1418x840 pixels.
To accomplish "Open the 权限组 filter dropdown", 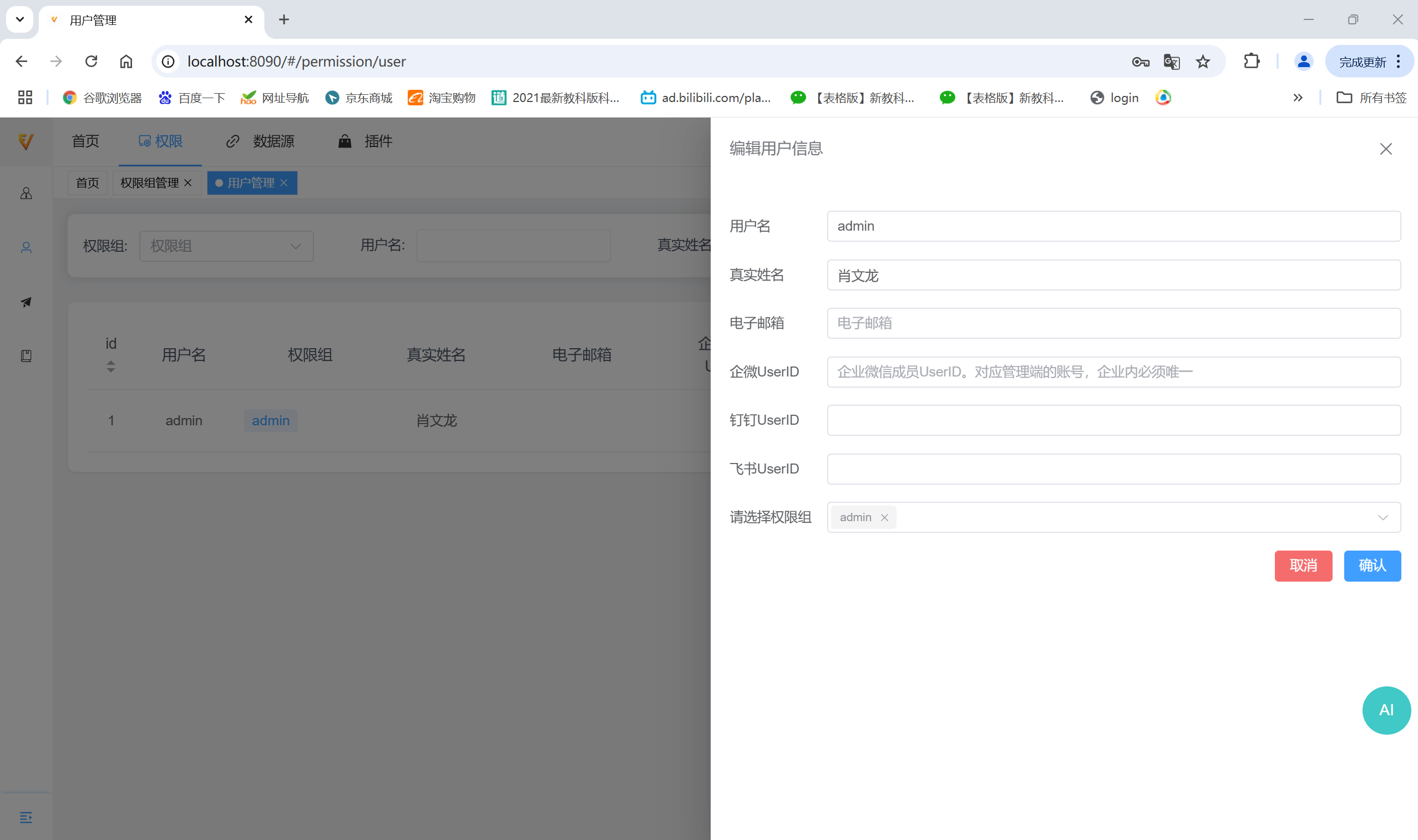I will [226, 246].
